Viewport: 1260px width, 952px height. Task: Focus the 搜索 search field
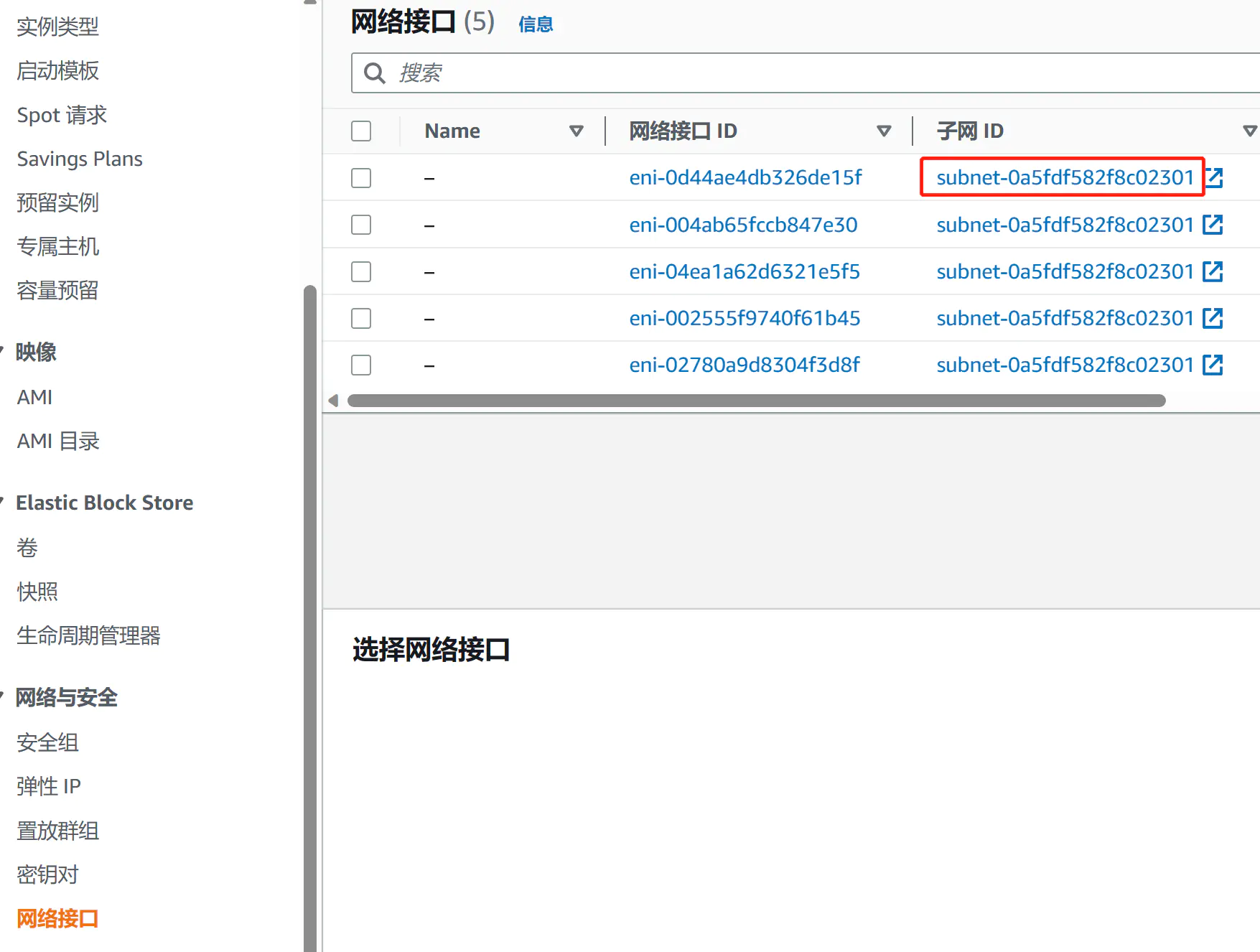806,73
